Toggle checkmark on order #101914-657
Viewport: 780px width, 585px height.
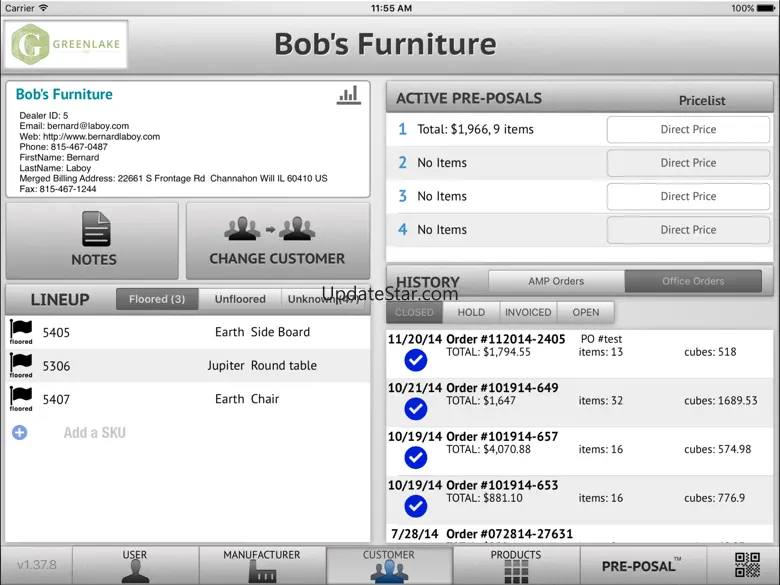pyautogui.click(x=415, y=457)
